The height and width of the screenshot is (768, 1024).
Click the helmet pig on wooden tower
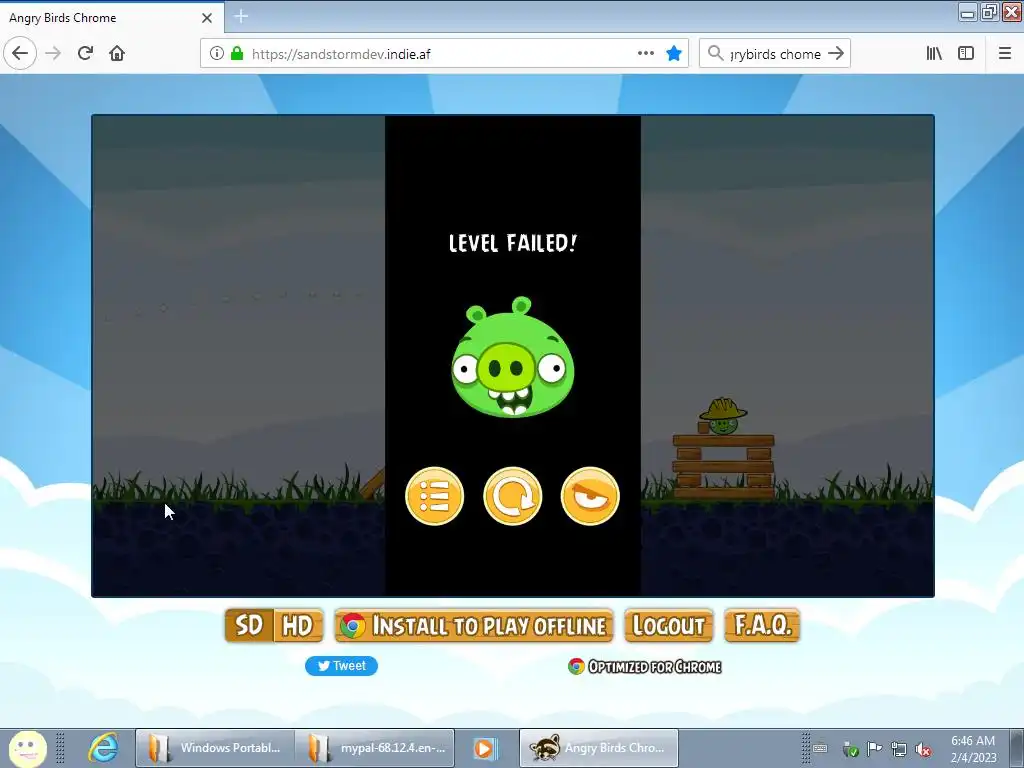pyautogui.click(x=723, y=416)
